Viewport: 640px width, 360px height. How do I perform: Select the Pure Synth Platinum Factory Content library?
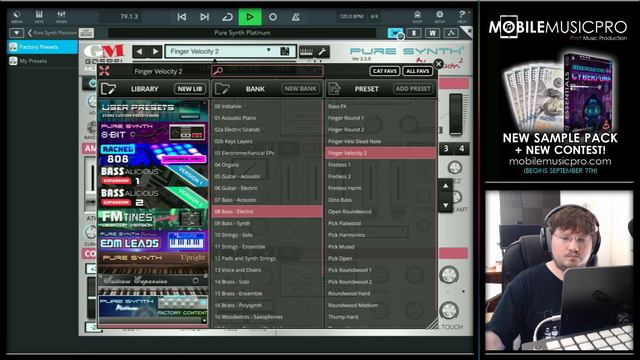click(x=153, y=307)
